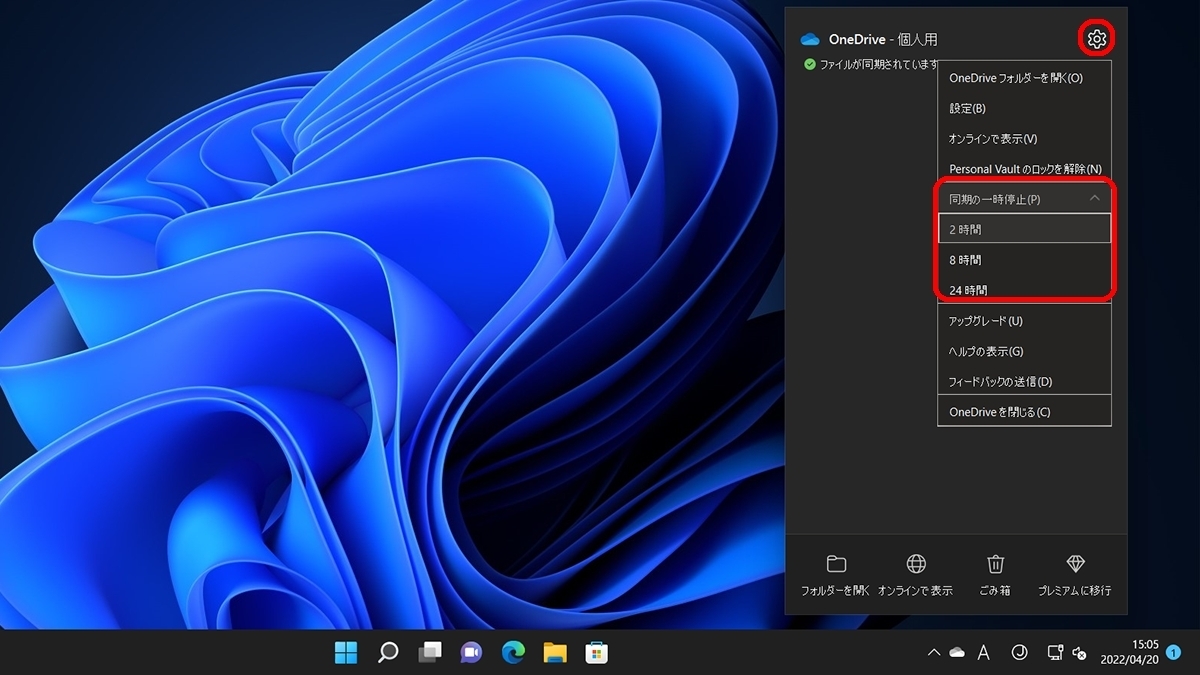Pause syncing for 2 時間
The width and height of the screenshot is (1200, 675).
click(x=1024, y=229)
